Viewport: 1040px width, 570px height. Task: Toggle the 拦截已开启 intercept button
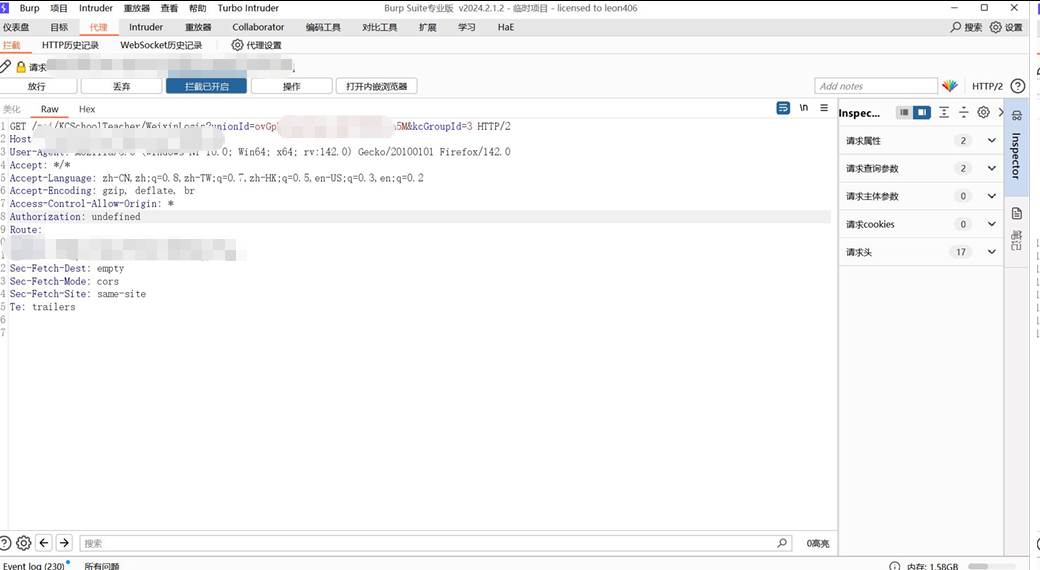pos(206,86)
